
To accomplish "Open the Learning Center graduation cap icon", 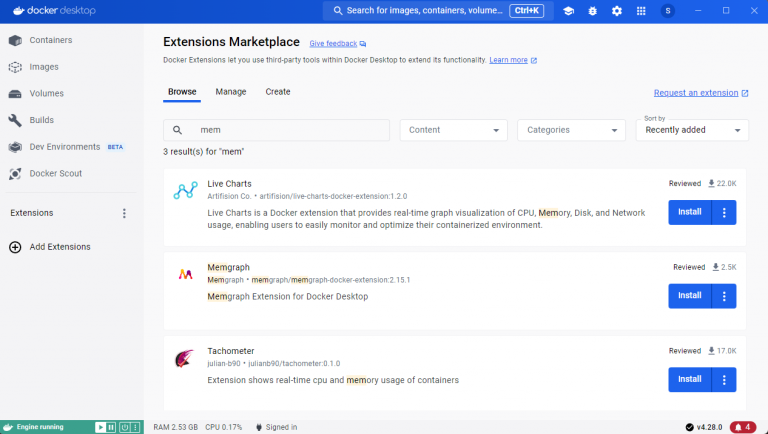I will pos(568,11).
